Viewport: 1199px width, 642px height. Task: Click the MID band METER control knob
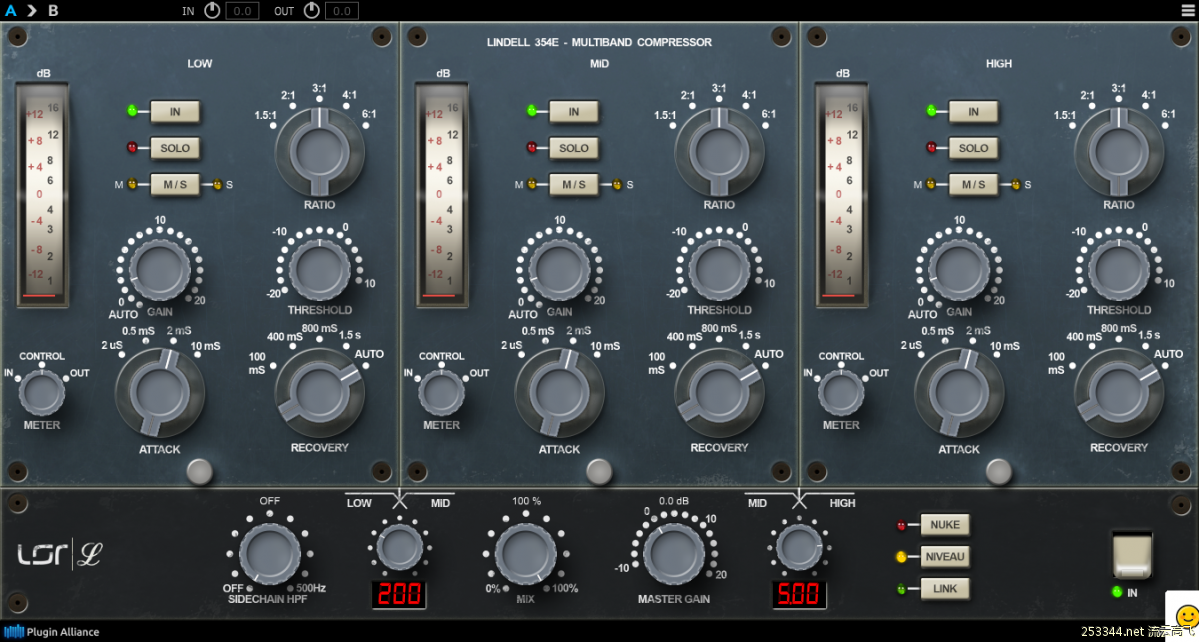[441, 392]
